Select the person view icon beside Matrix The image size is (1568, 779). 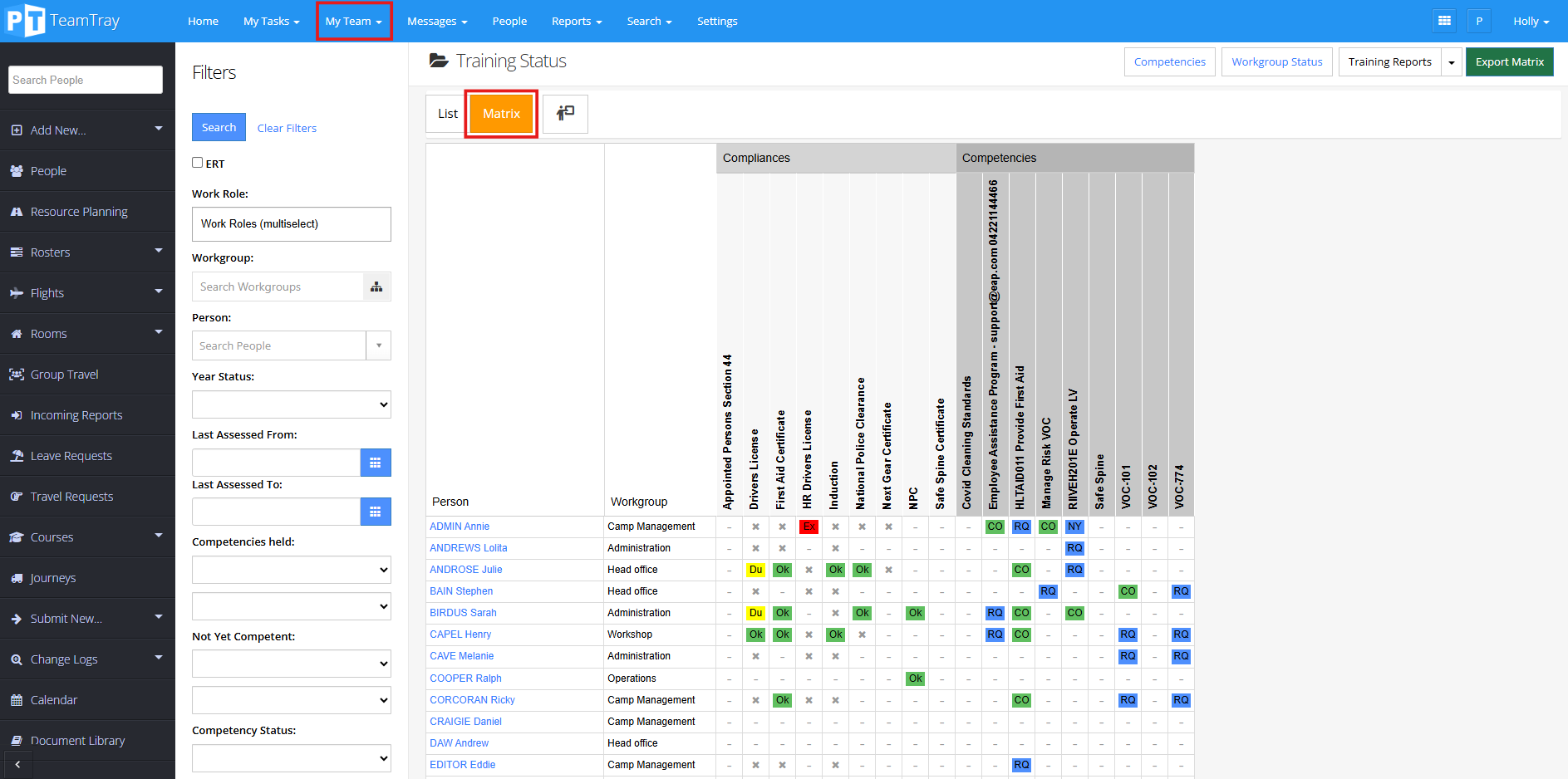(565, 114)
